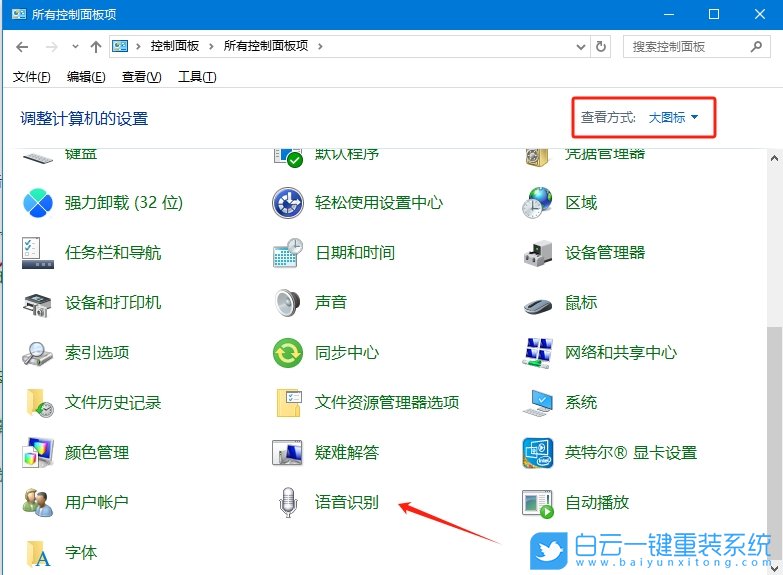783x575 pixels.
Task: Open the 日期和时间 calendar icon
Action: pos(288,253)
